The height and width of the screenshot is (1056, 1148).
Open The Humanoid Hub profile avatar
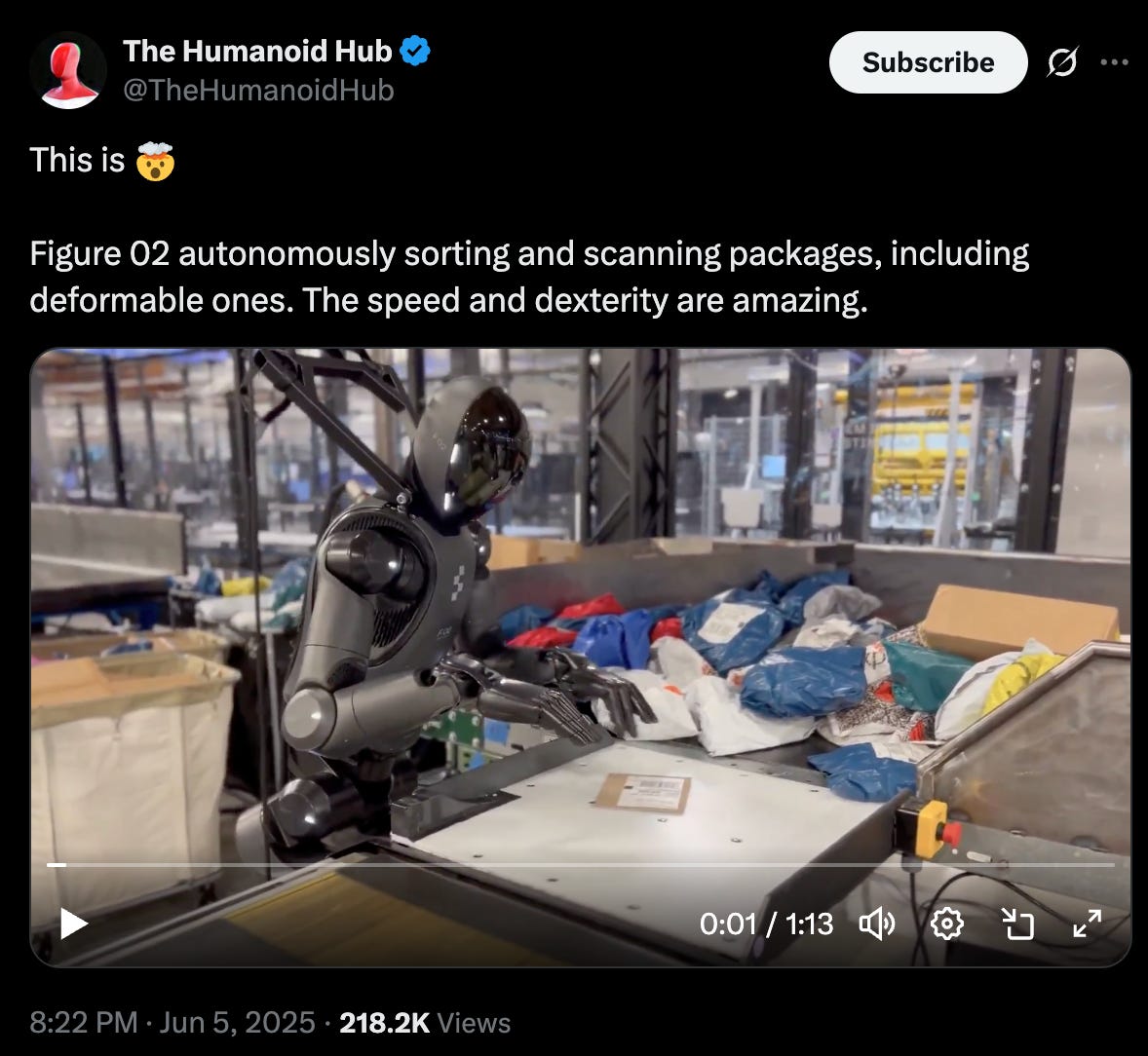(x=68, y=70)
